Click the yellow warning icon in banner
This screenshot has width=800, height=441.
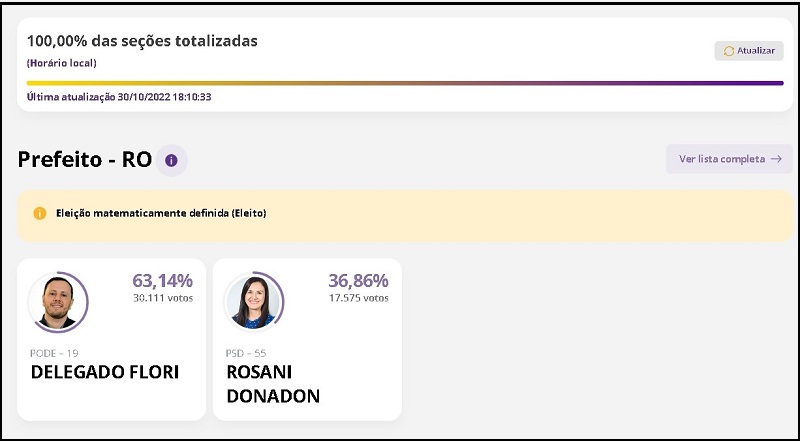tap(40, 213)
